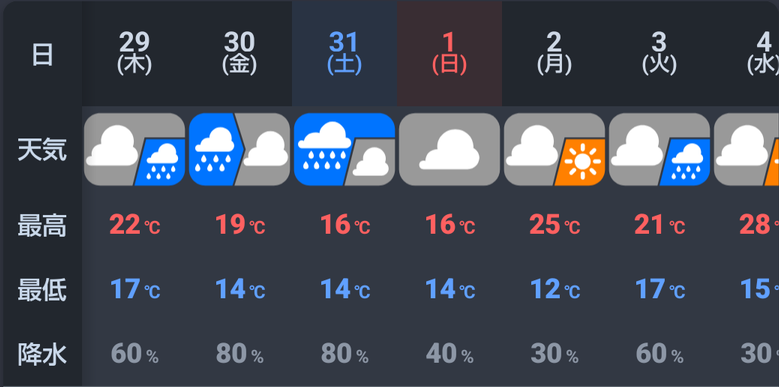Click the partially visible weather icon for the 4th
This screenshot has height=387, width=779.
[x=746, y=150]
